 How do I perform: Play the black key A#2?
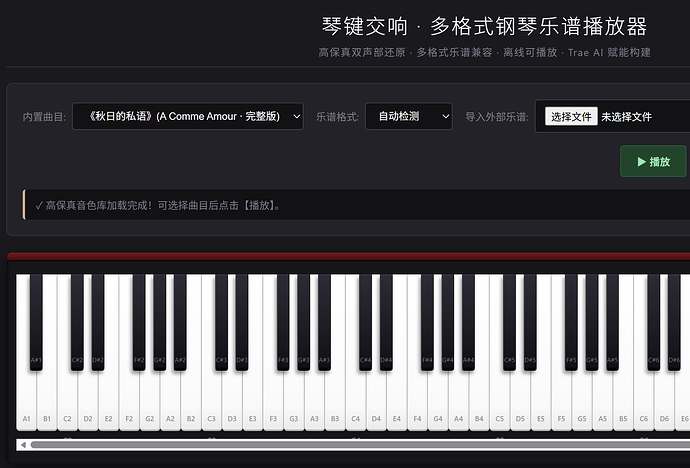(180, 322)
